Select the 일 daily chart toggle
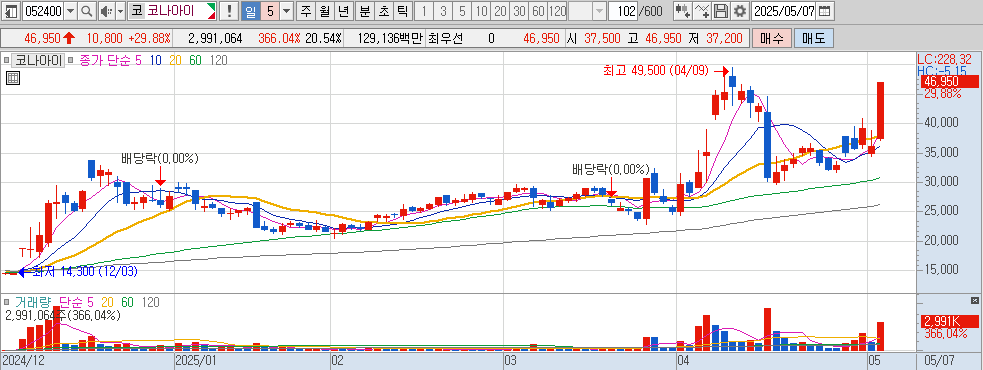Screen dimensions: 983x370 click(x=250, y=11)
